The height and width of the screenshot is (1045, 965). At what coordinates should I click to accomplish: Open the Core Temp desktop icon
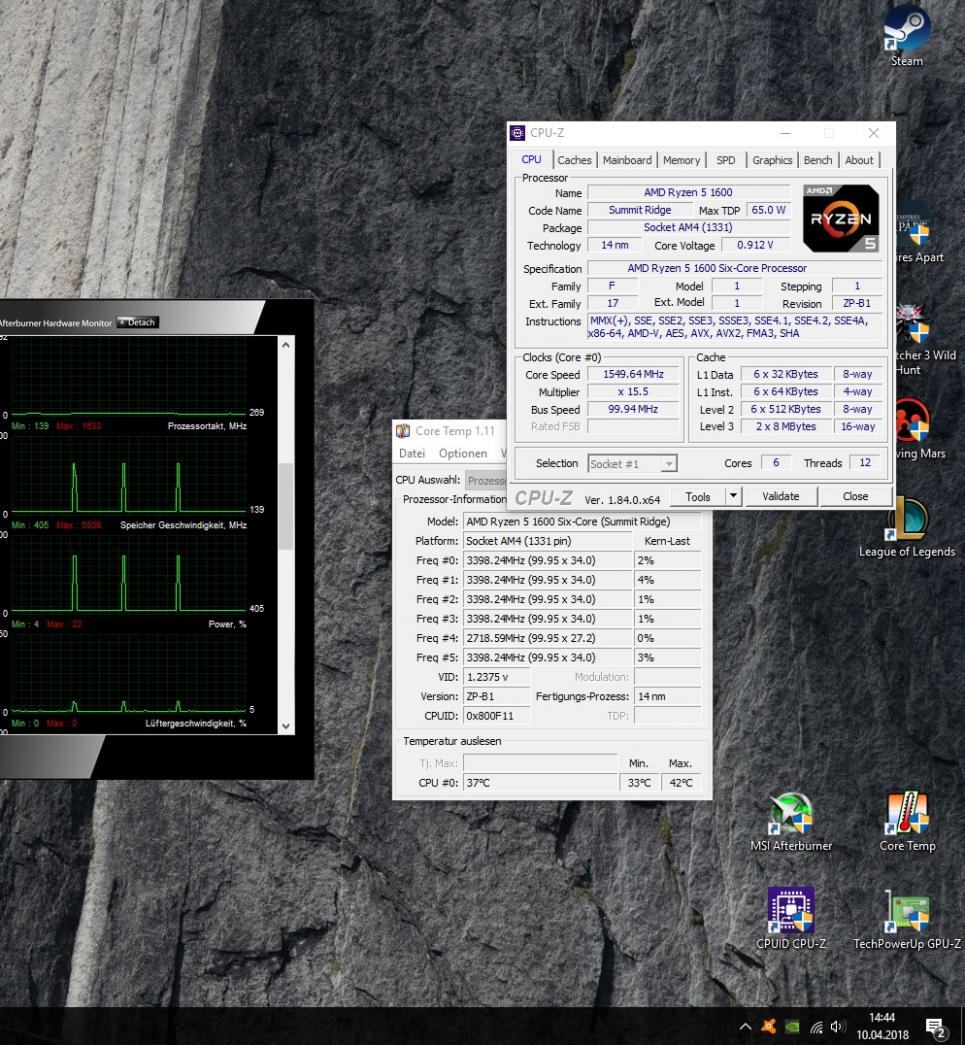coord(907,822)
